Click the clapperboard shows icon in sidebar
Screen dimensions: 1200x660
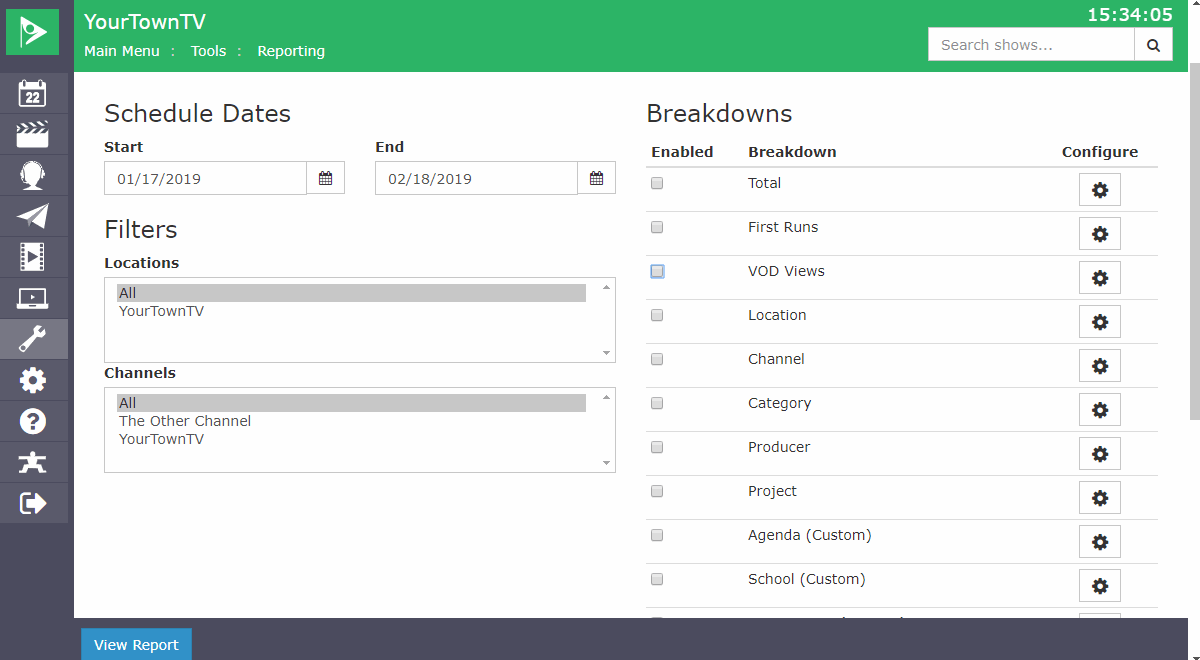point(33,135)
